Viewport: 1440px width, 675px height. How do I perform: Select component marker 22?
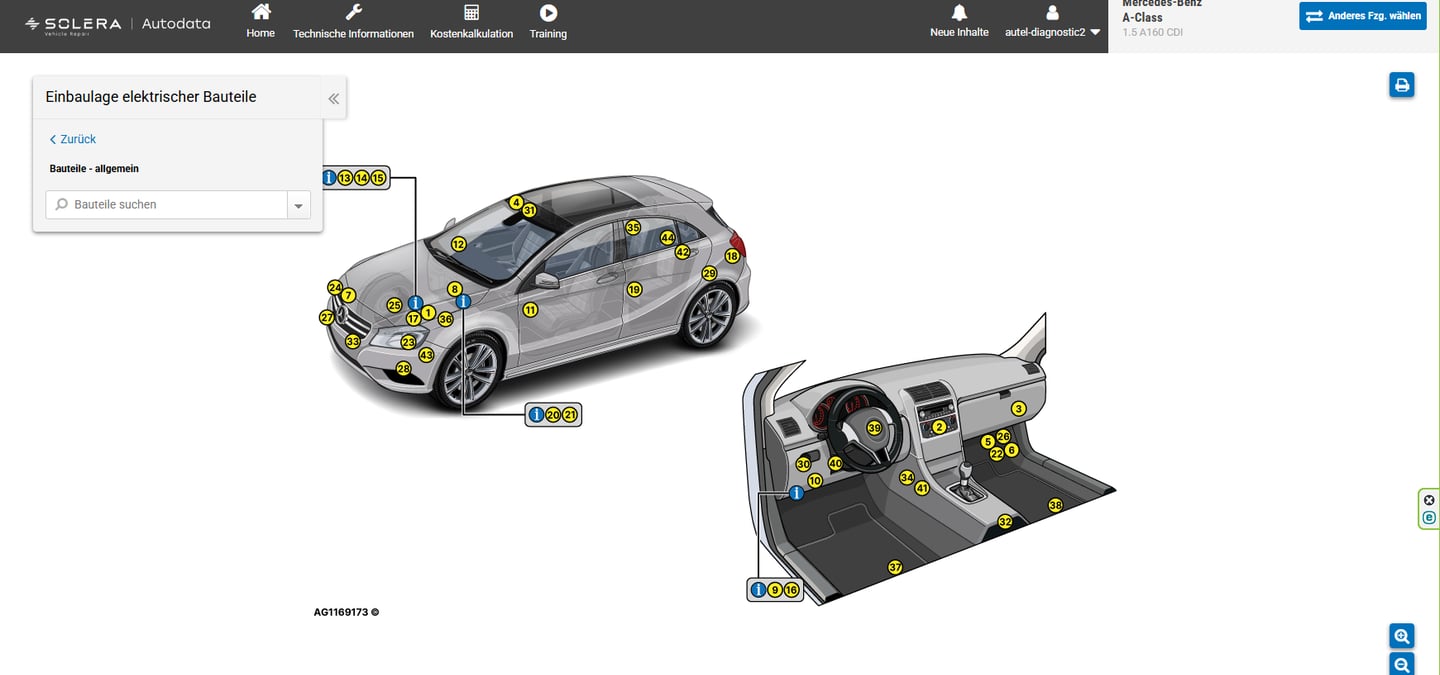tap(997, 453)
